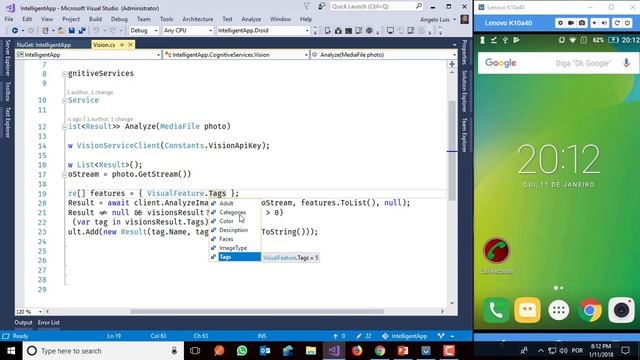Raise volume in Lenovo K10a40 toolbar

click(x=604, y=23)
